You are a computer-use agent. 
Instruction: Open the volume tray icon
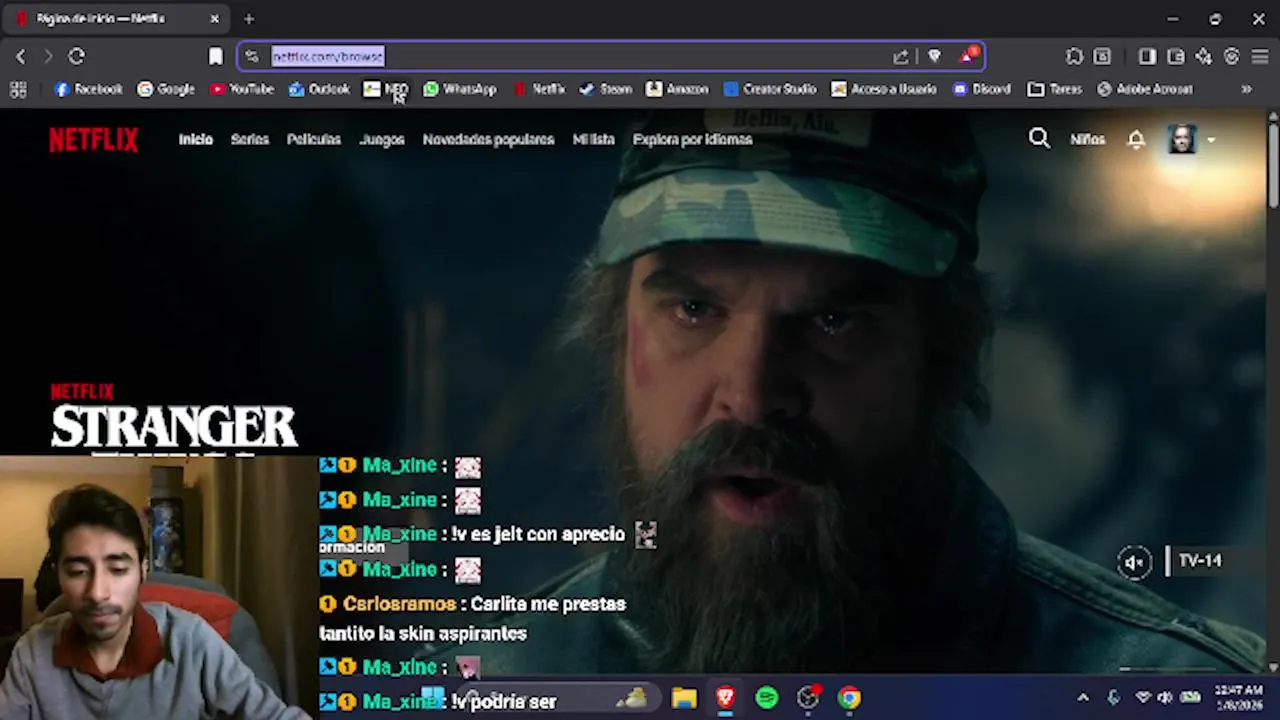point(1165,698)
